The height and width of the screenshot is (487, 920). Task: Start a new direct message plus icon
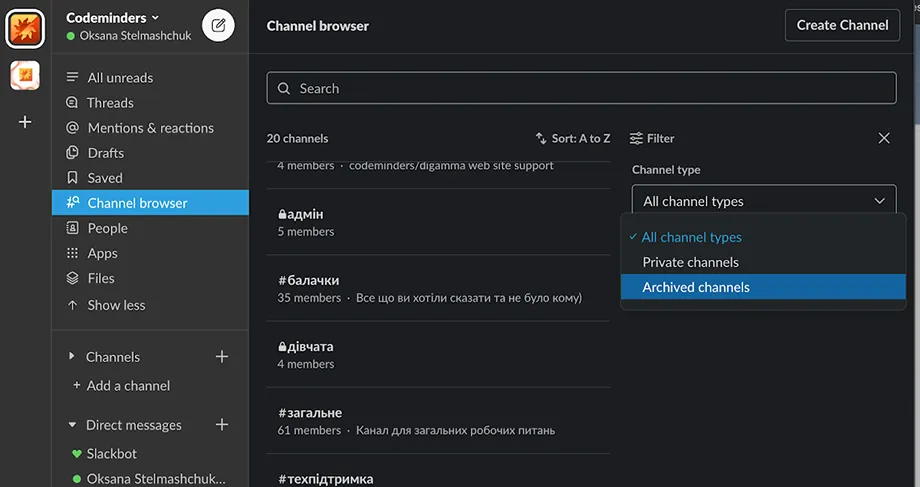tap(222, 424)
